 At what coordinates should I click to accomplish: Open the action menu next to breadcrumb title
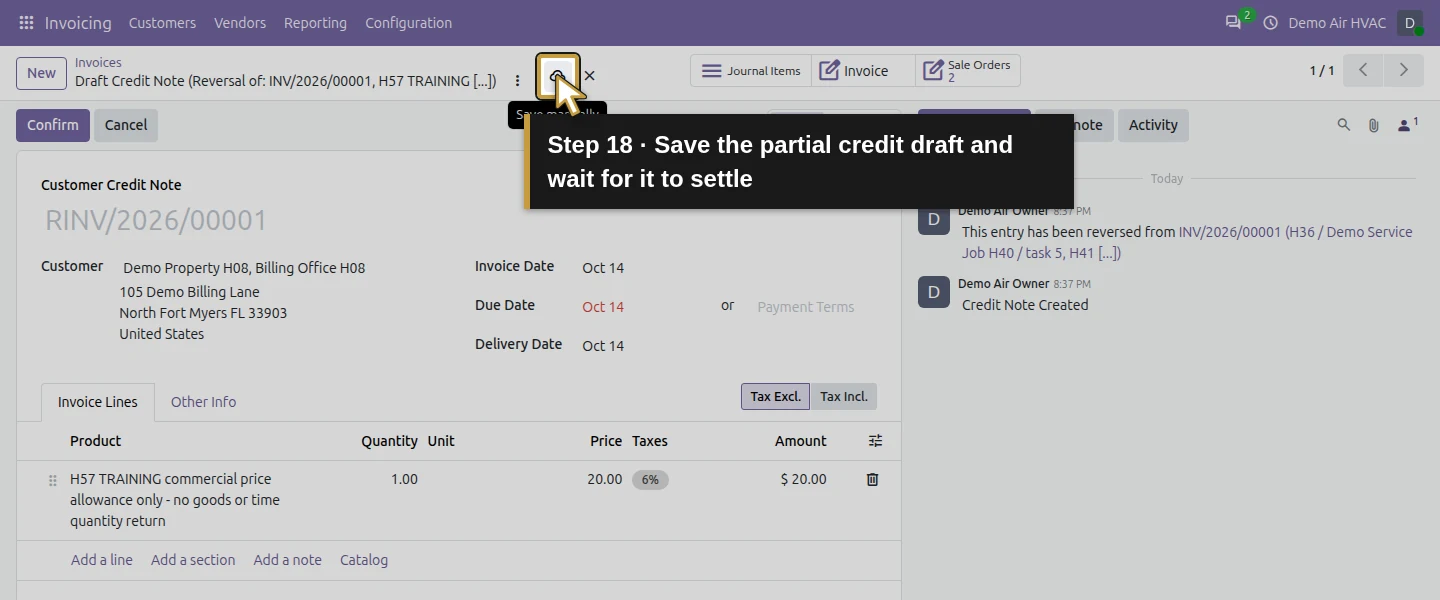[x=517, y=80]
